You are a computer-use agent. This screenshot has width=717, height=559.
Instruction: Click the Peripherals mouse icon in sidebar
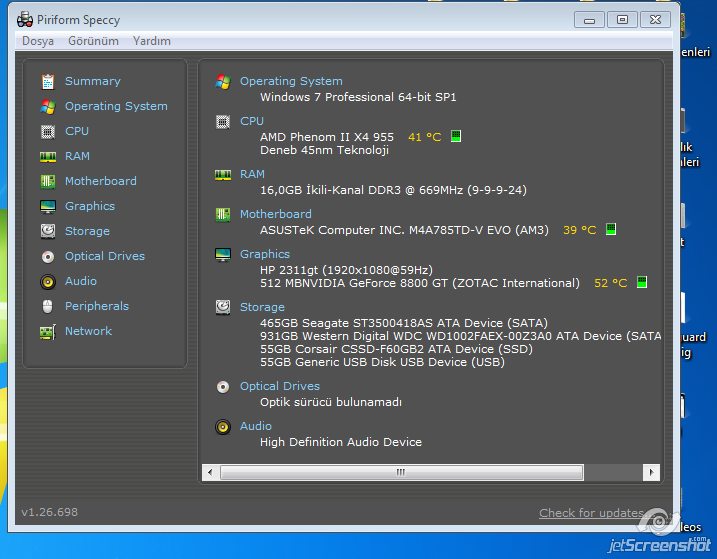coord(48,306)
